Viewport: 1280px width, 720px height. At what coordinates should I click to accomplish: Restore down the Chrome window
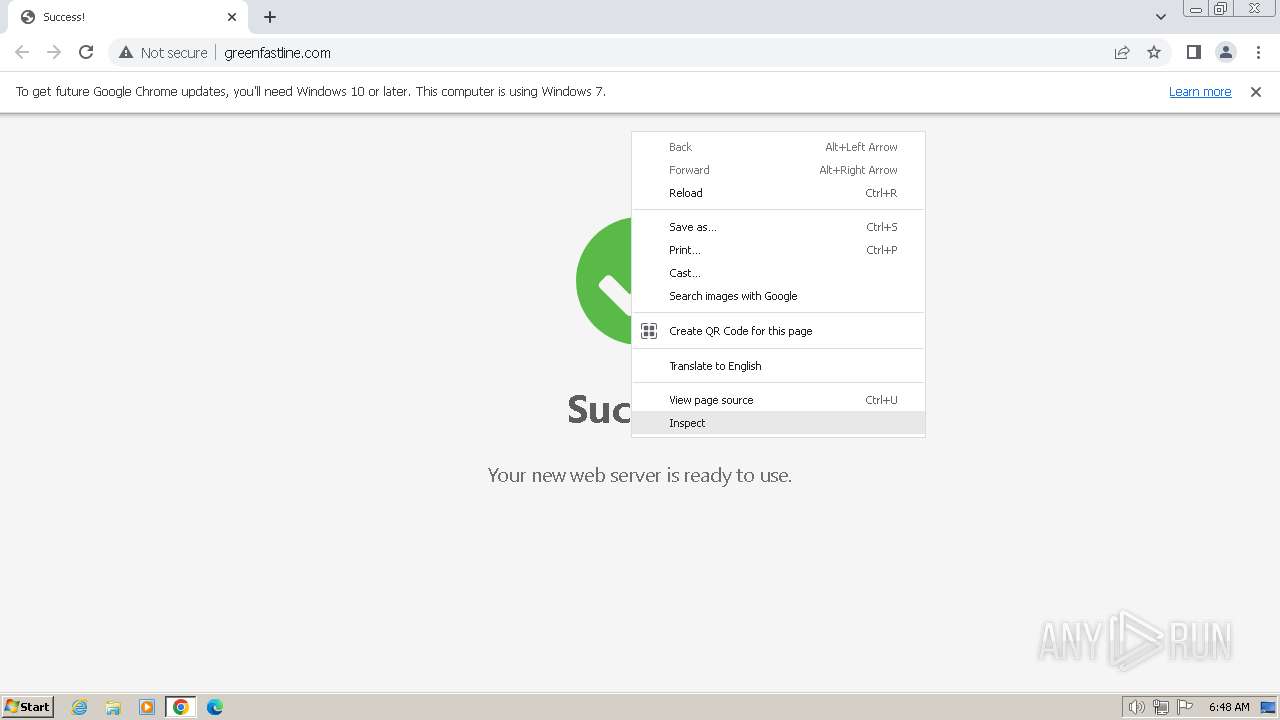pos(1221,9)
